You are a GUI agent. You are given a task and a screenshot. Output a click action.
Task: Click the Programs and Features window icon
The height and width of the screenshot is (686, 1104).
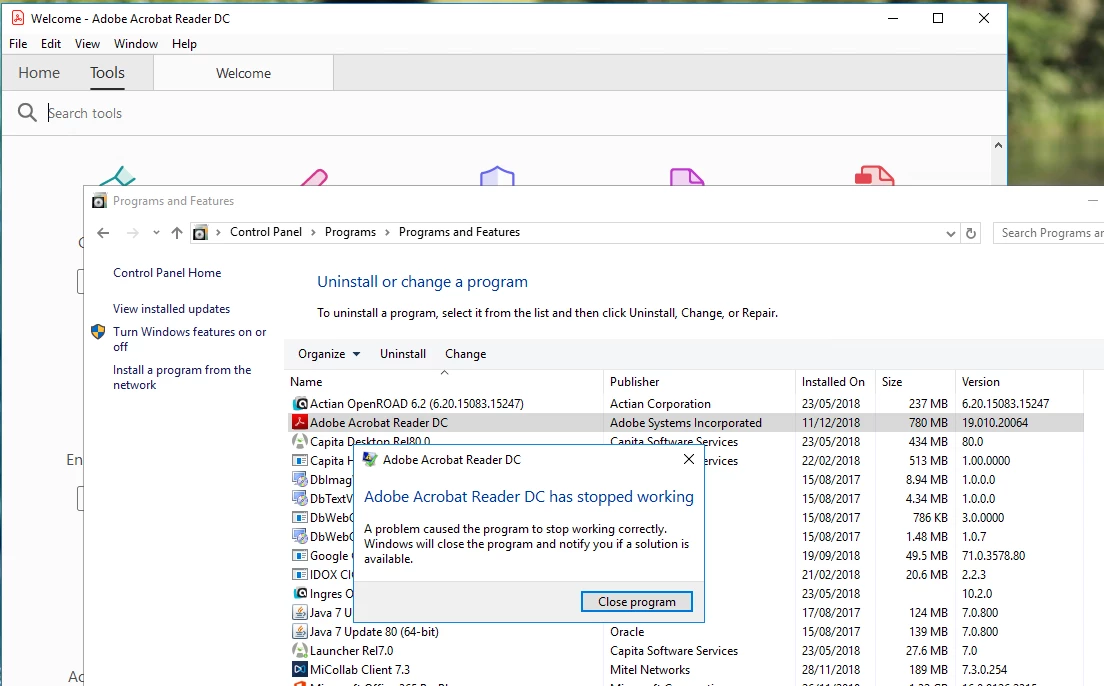pyautogui.click(x=99, y=201)
